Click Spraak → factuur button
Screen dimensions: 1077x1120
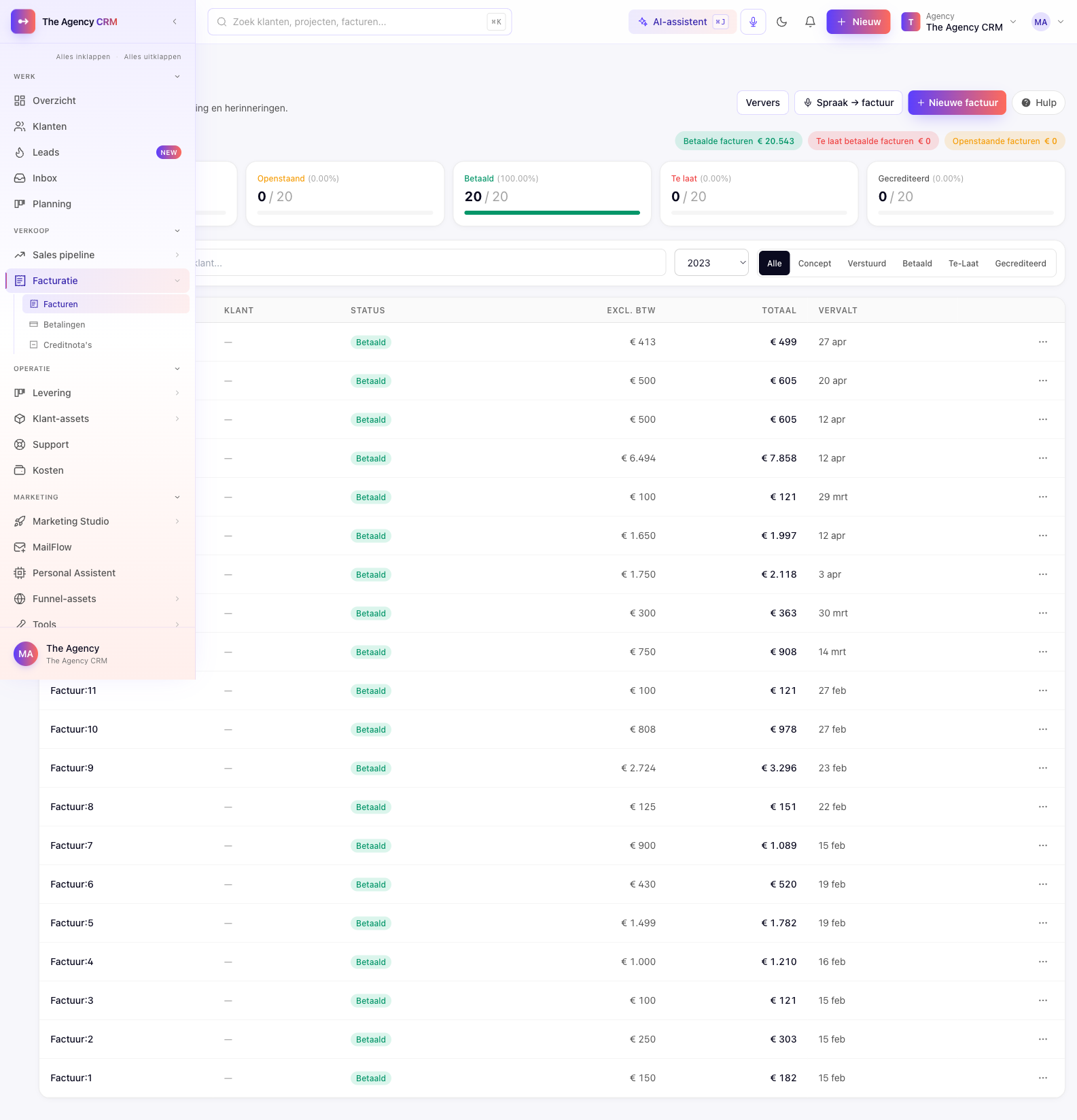pyautogui.click(x=849, y=103)
